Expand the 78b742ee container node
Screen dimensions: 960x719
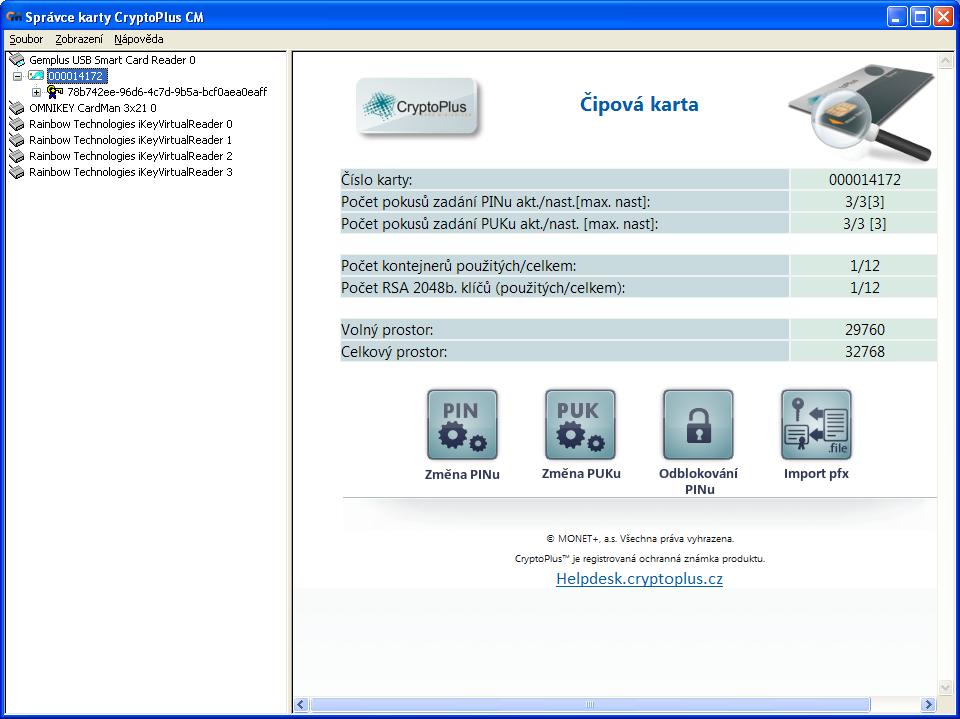(x=37, y=92)
